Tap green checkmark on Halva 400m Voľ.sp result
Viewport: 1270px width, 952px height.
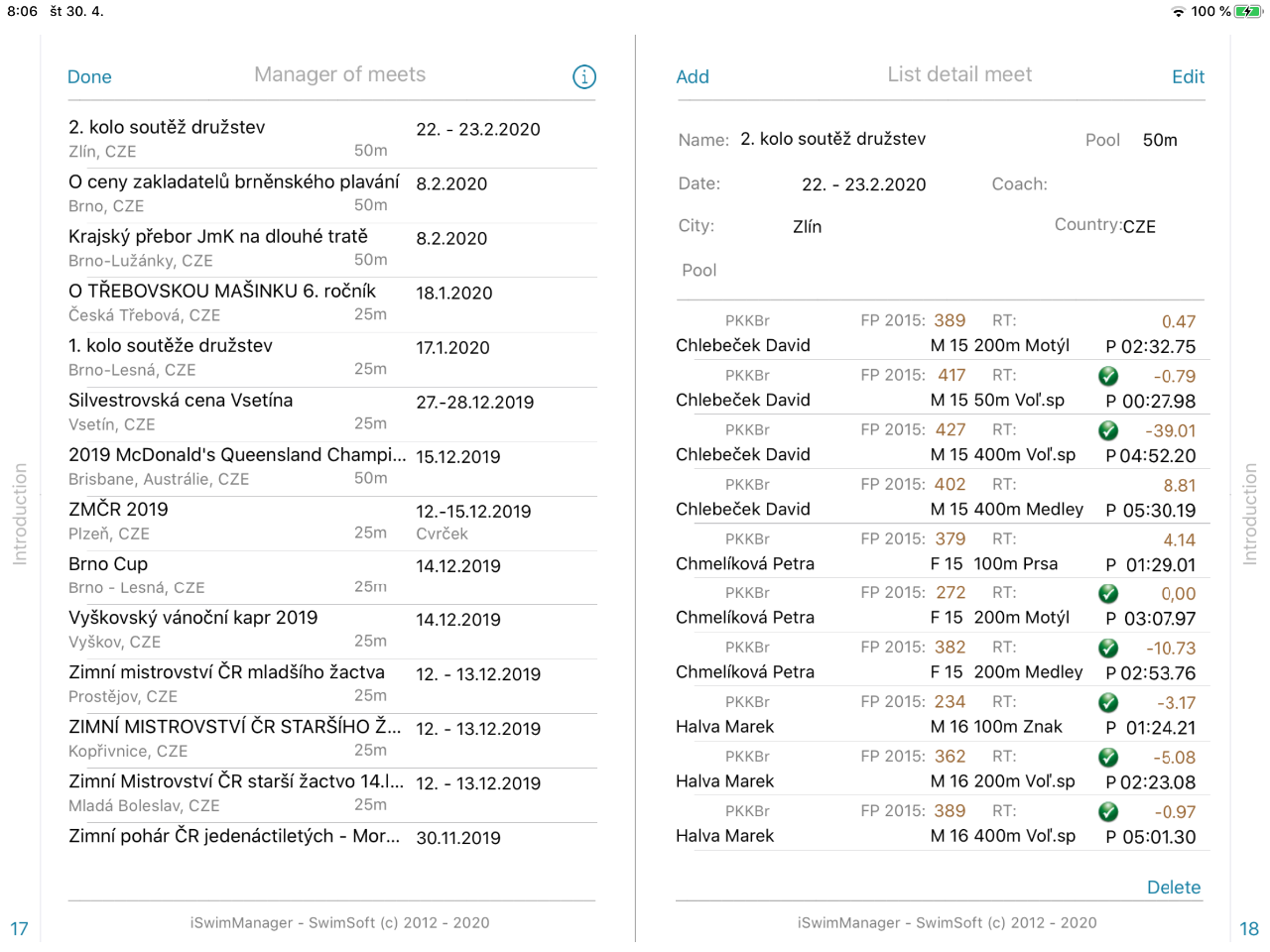pyautogui.click(x=1108, y=811)
